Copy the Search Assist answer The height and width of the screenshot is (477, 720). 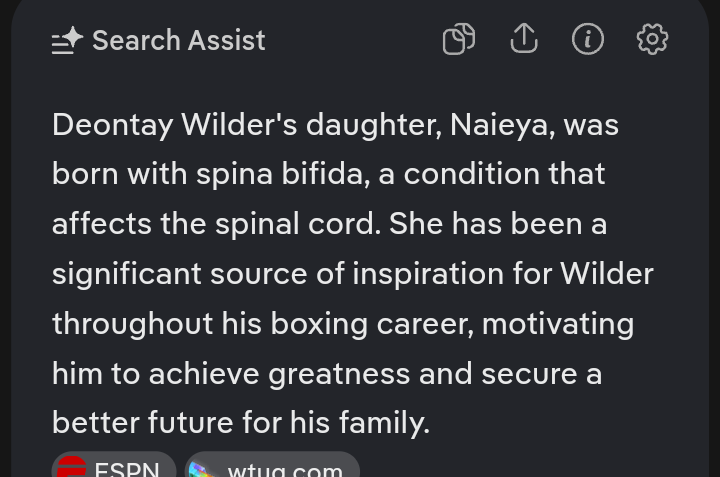click(x=459, y=39)
